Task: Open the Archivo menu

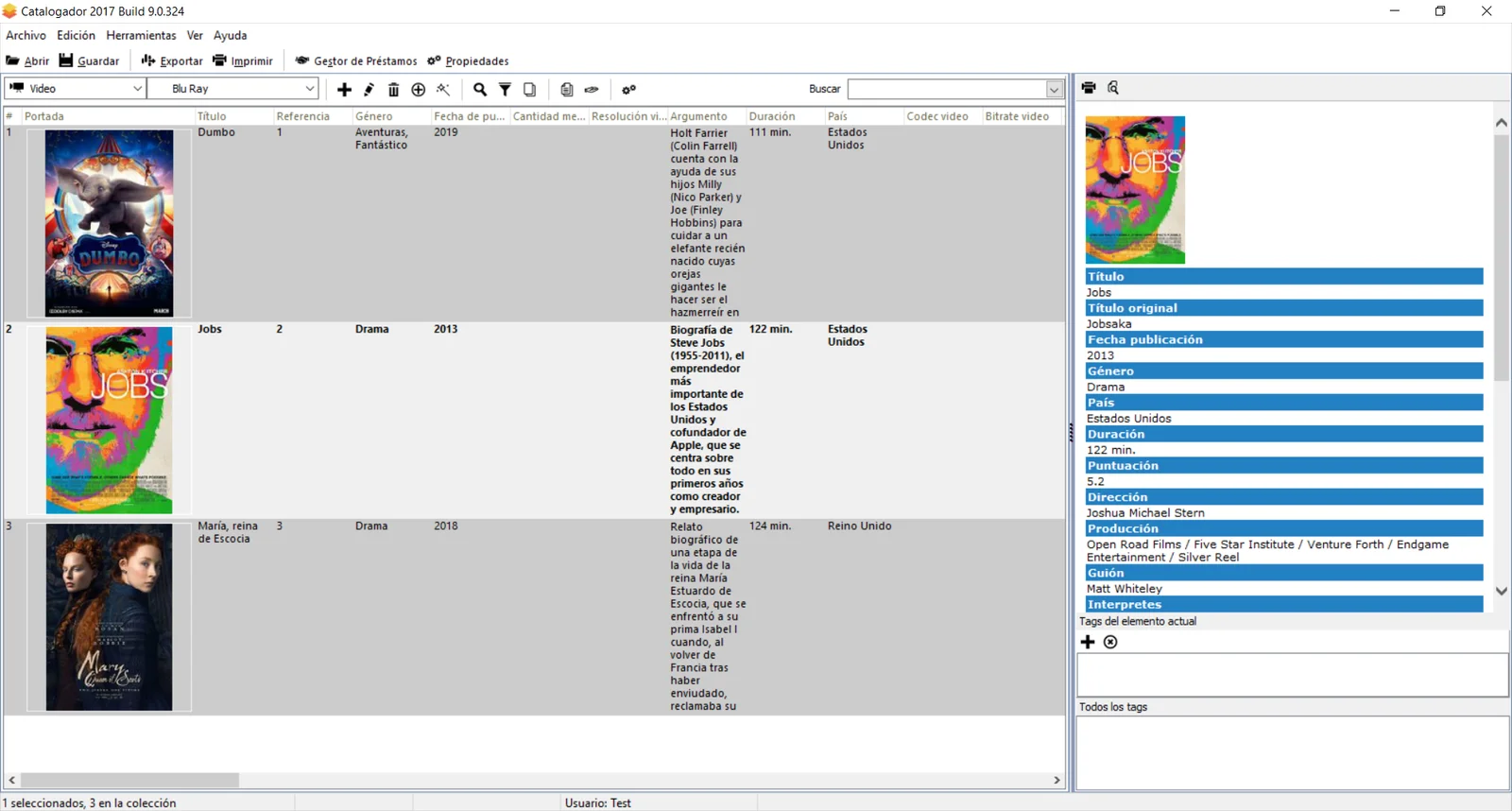Action: (26, 35)
